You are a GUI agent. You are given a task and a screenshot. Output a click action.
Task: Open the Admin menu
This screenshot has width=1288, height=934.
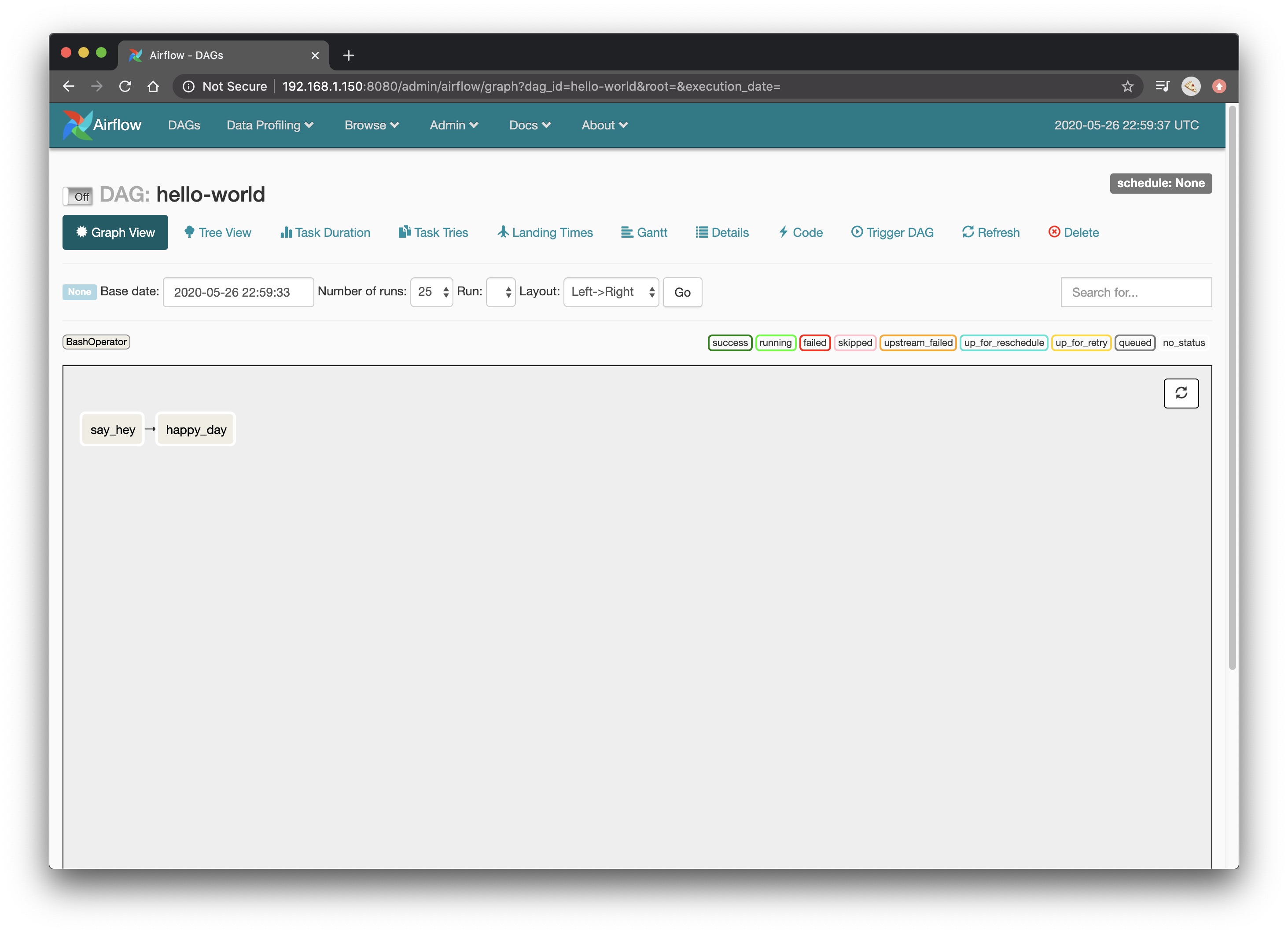[x=453, y=125]
